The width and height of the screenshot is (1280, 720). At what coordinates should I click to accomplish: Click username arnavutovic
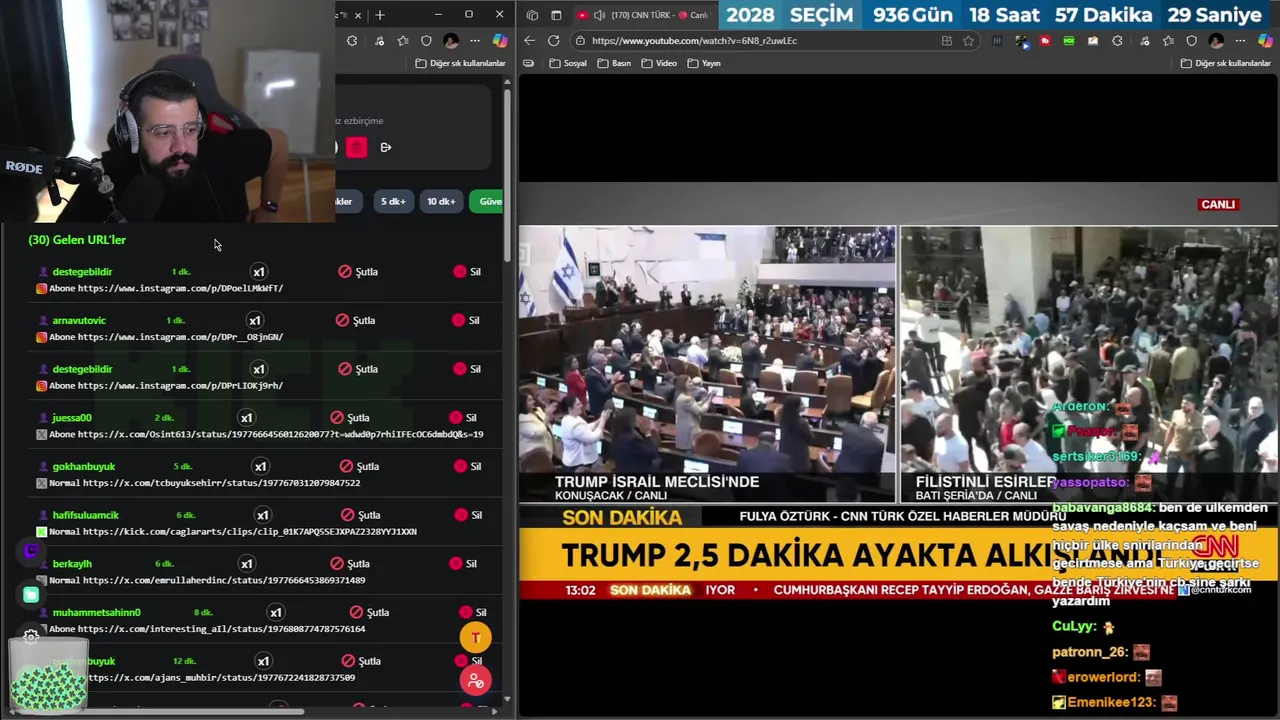(x=79, y=320)
